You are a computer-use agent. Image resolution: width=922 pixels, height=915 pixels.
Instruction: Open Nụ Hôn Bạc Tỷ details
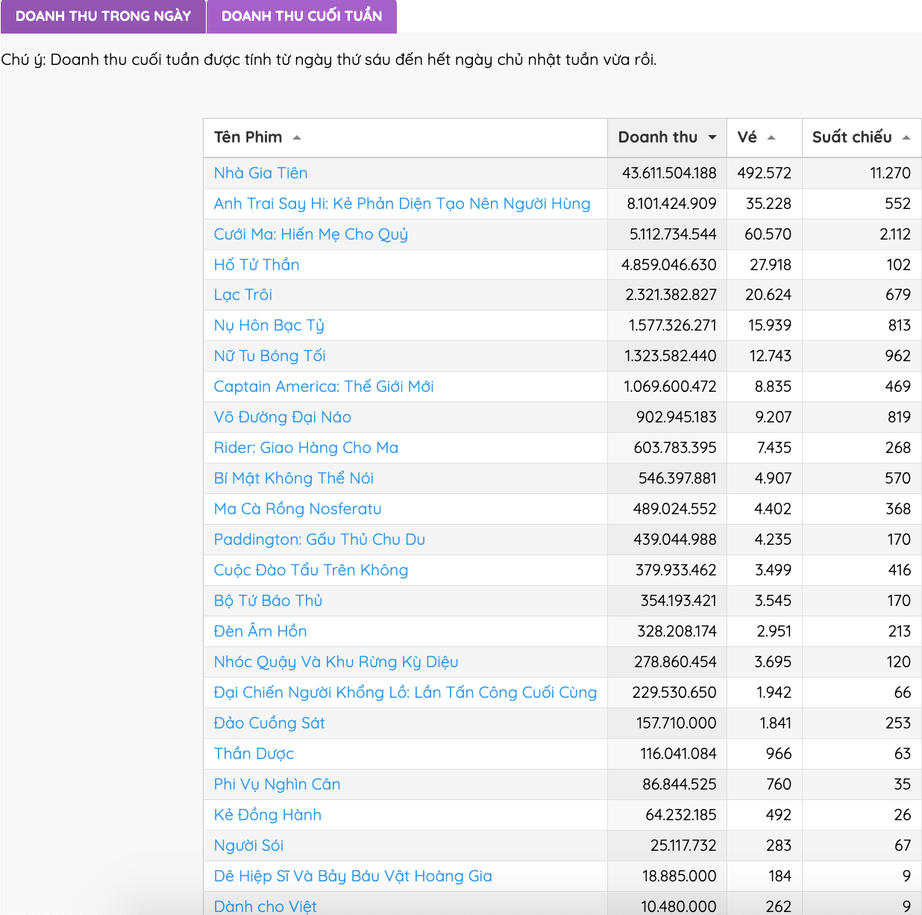[268, 326]
